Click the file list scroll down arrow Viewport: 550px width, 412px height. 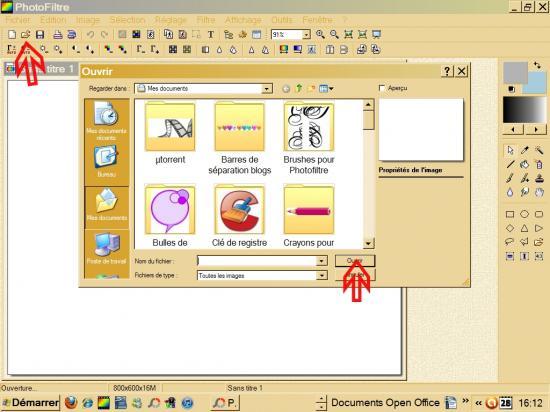[x=368, y=243]
